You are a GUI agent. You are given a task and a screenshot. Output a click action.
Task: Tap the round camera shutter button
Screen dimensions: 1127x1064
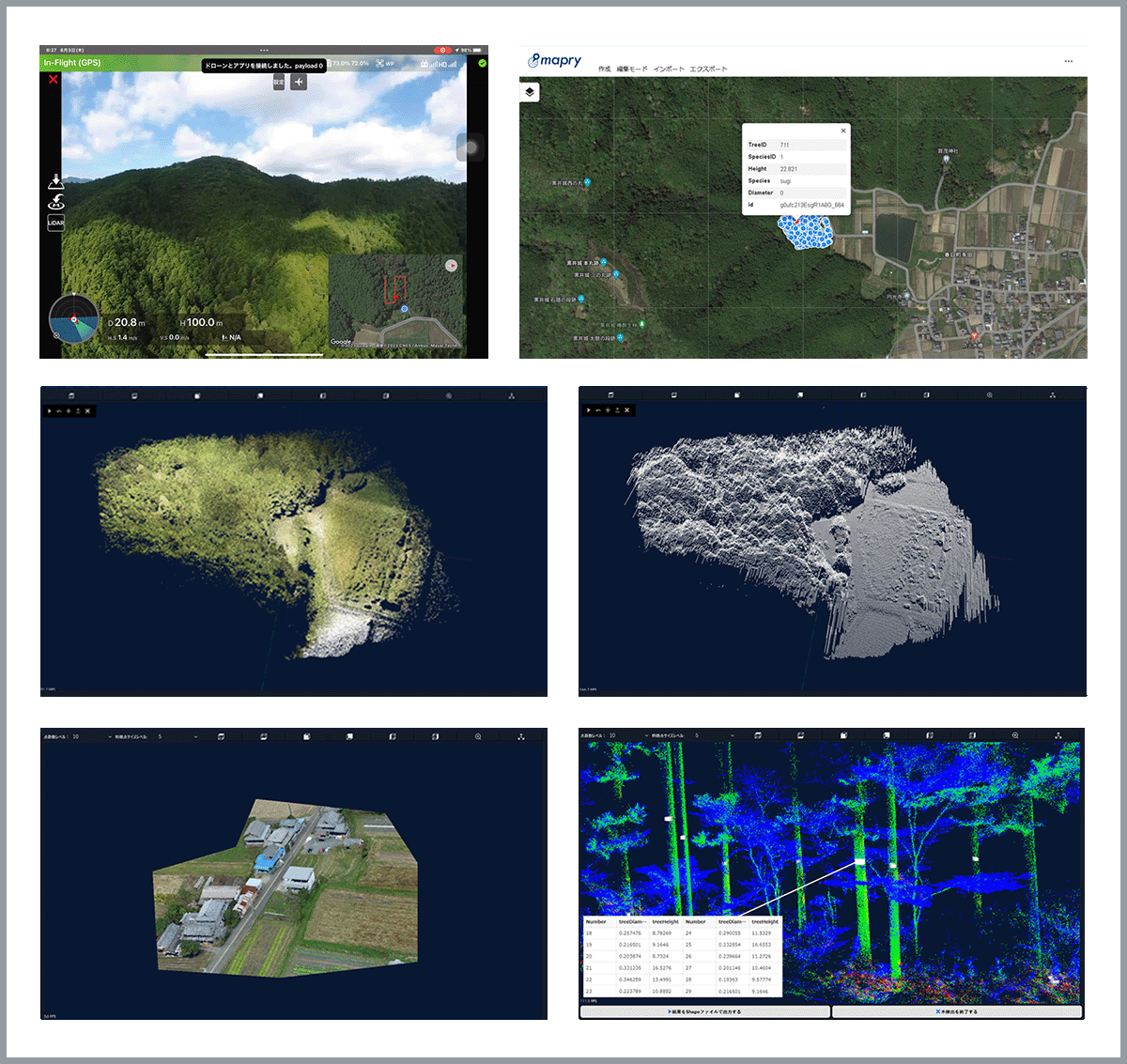point(471,147)
